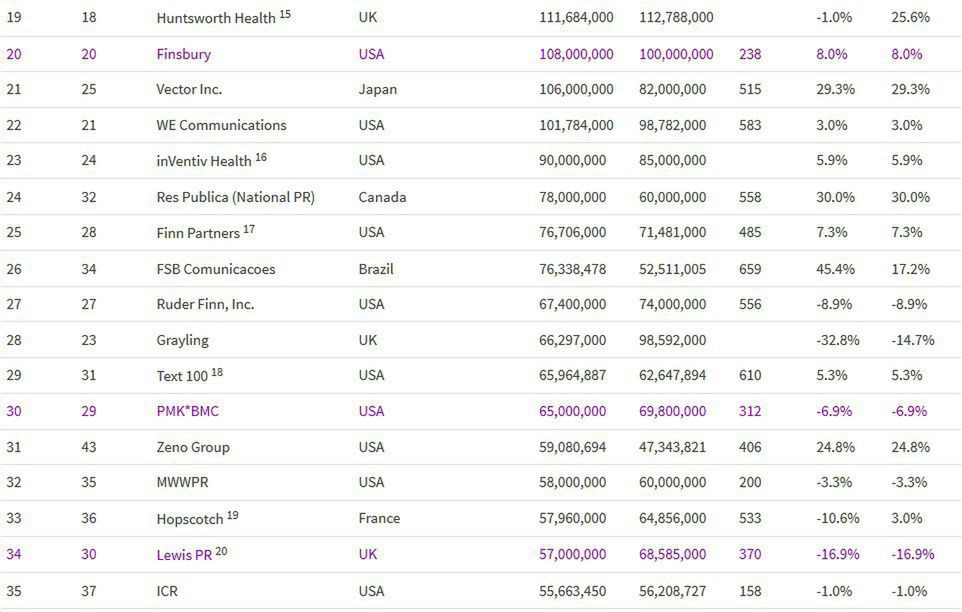Click the MWWPR agency name
The image size is (962, 612).
coord(181,482)
